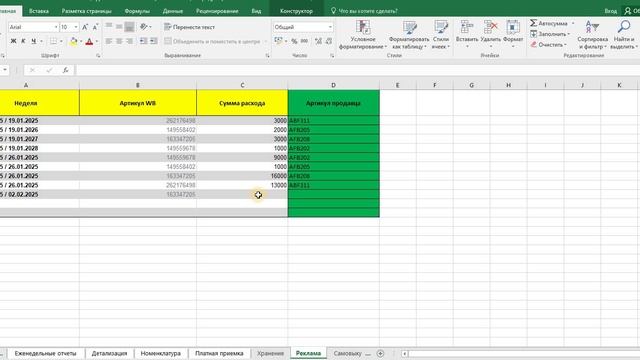Open font name Arial dropdown
The image size is (640, 360).
56,27
